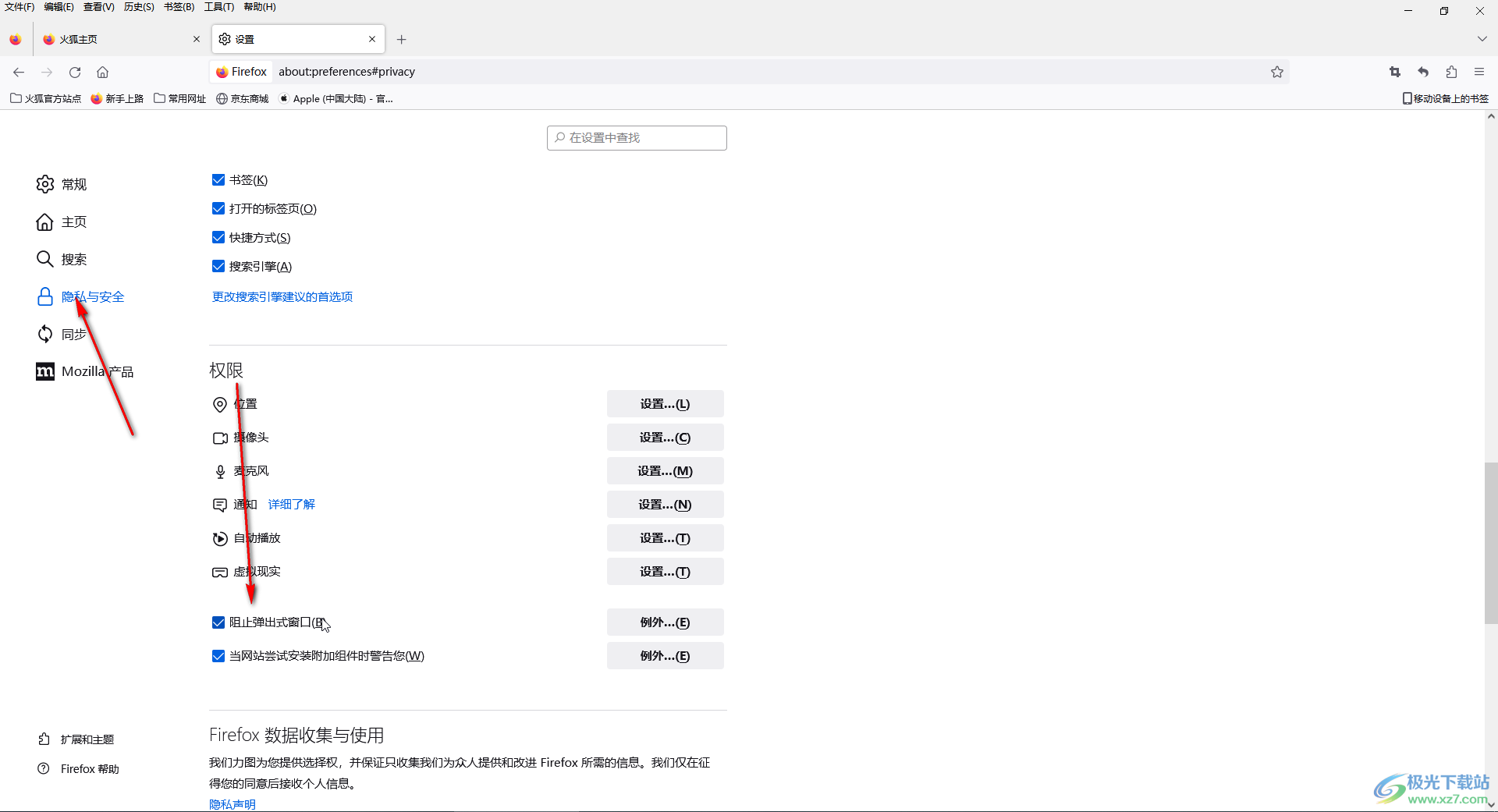Image resolution: width=1498 pixels, height=812 pixels.
Task: Switch to the 火狐主页 tab
Action: tap(121, 39)
